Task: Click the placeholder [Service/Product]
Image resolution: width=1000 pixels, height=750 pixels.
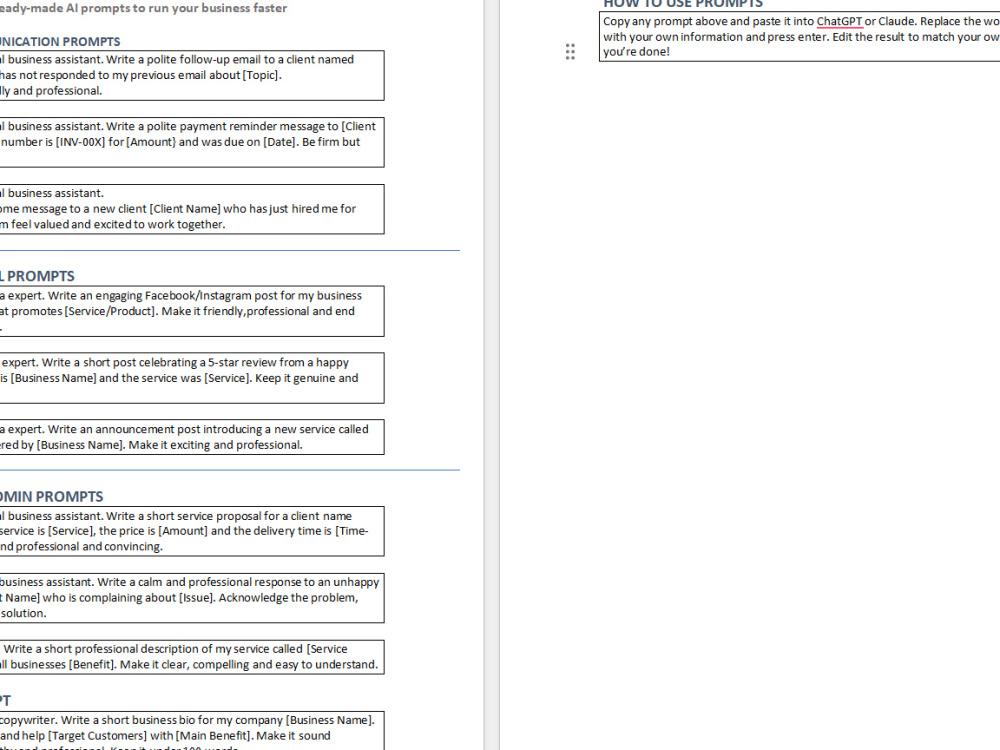Action: click(x=110, y=311)
